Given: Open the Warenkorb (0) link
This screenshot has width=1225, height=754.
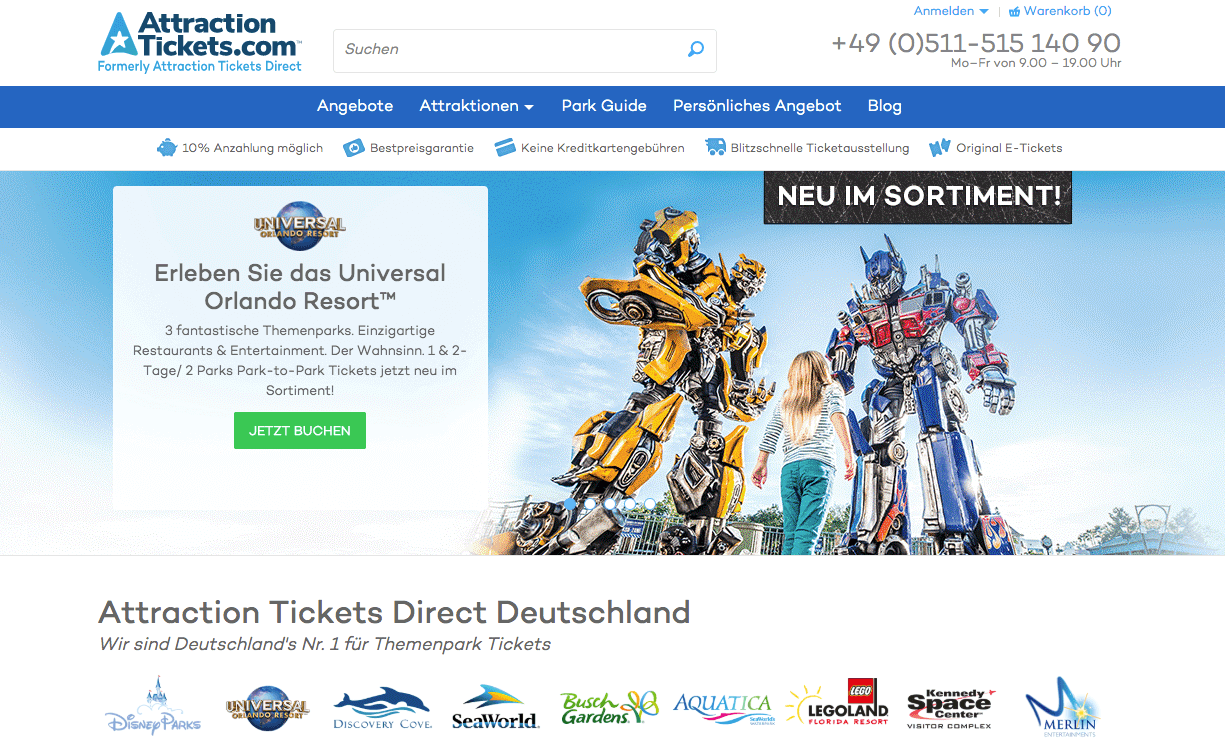Looking at the screenshot, I should [1067, 11].
